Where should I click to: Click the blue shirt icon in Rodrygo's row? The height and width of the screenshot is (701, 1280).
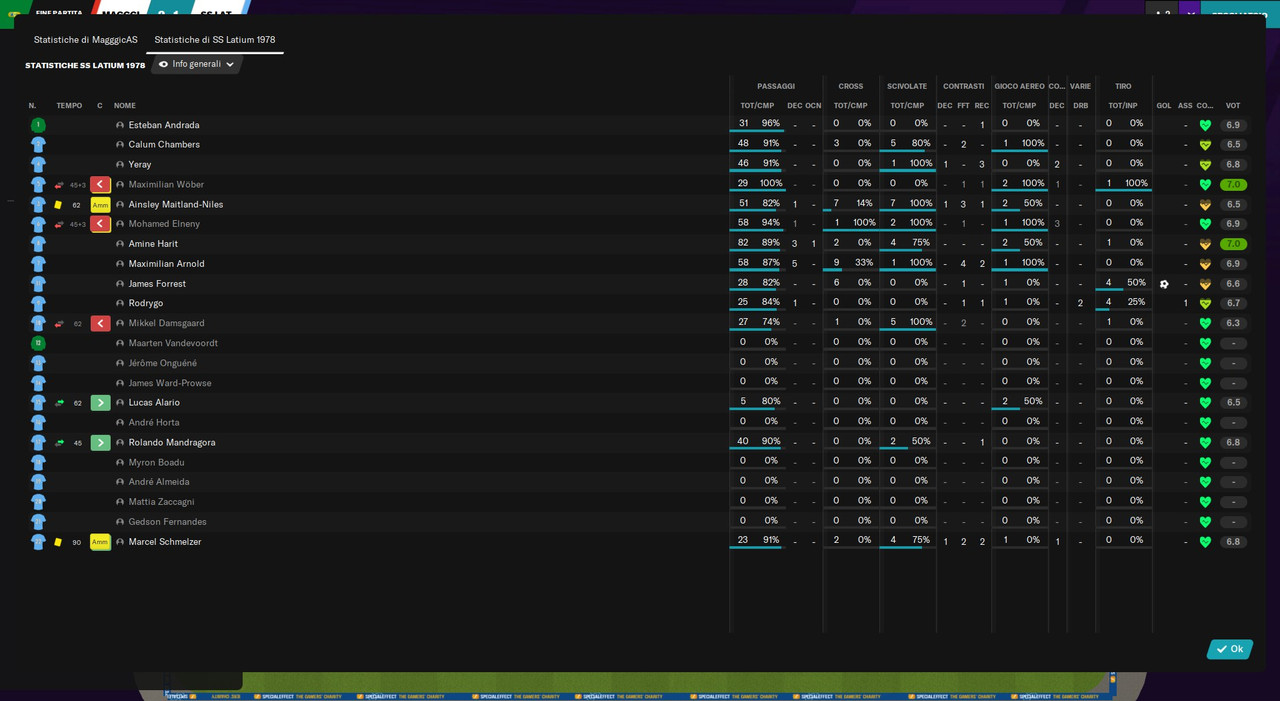[38, 303]
